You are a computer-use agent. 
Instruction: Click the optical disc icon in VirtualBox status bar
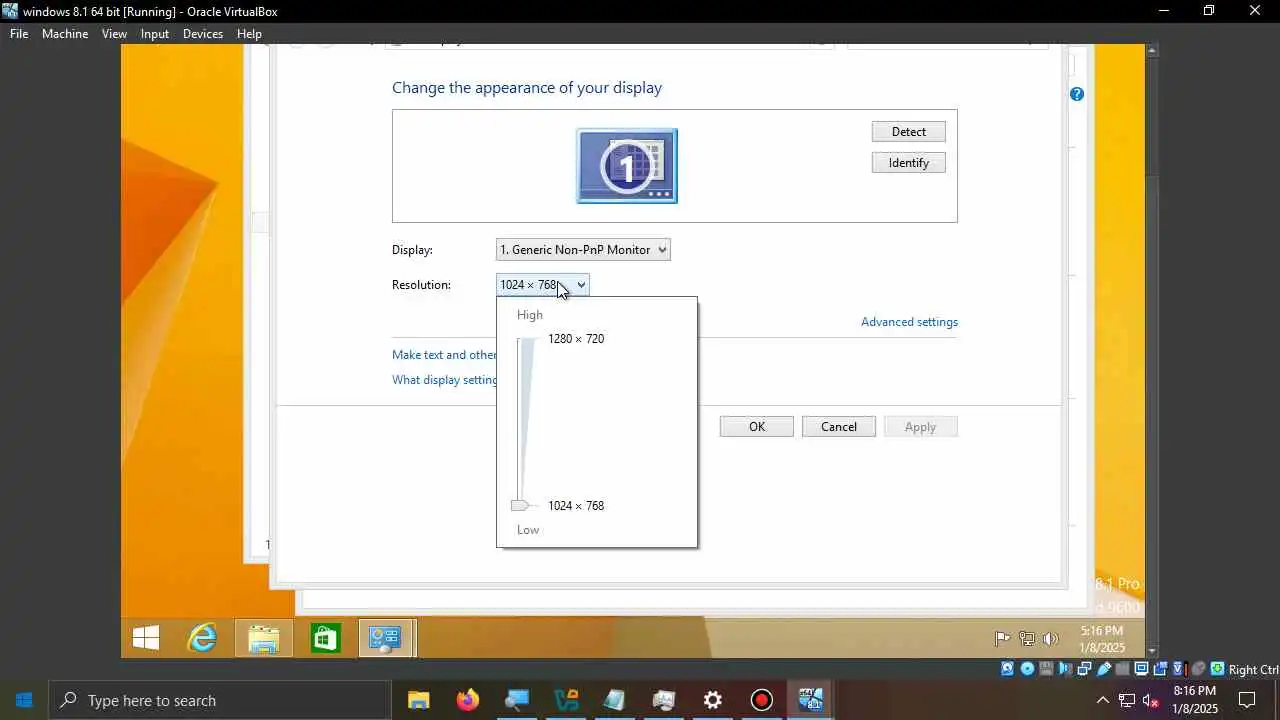pyautogui.click(x=1027, y=669)
